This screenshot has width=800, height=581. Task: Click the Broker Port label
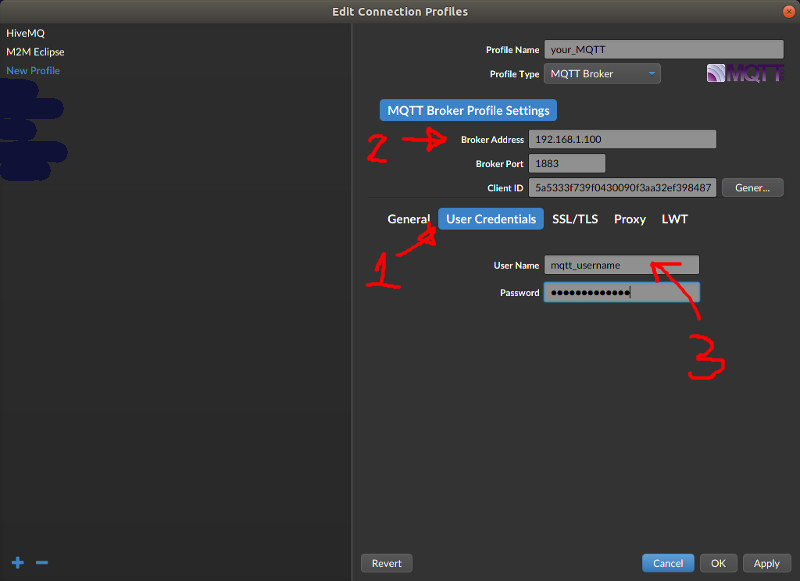coord(499,164)
